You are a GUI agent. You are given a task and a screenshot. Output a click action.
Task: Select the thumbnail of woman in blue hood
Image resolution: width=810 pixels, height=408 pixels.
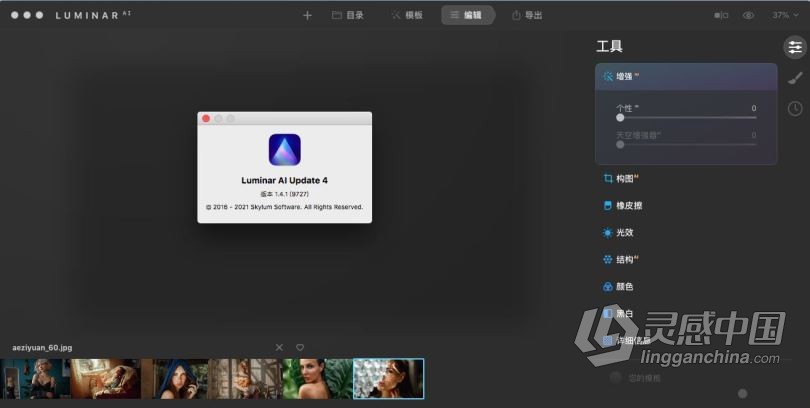coord(176,379)
